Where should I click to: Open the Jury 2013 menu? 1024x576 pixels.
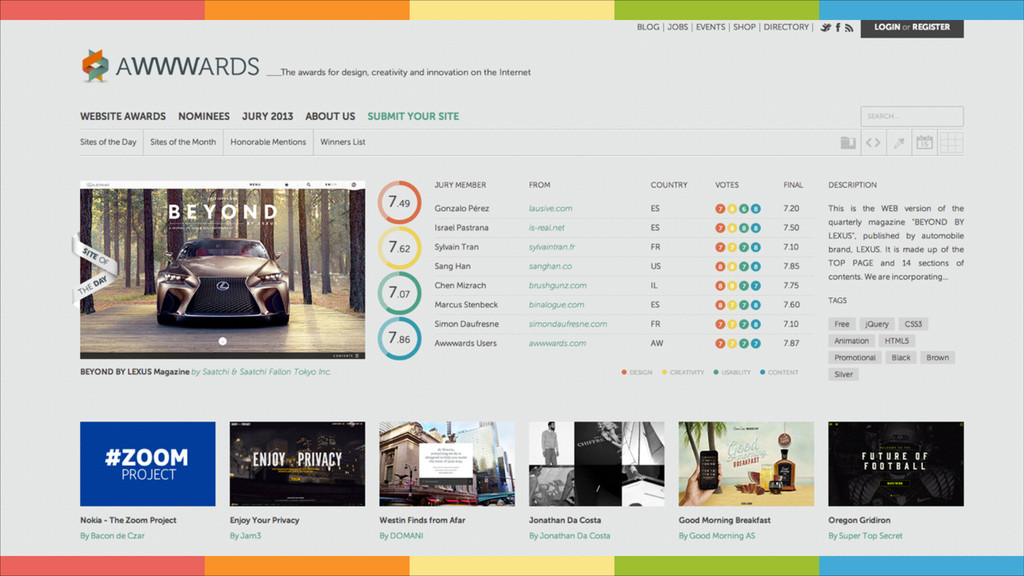click(x=267, y=116)
